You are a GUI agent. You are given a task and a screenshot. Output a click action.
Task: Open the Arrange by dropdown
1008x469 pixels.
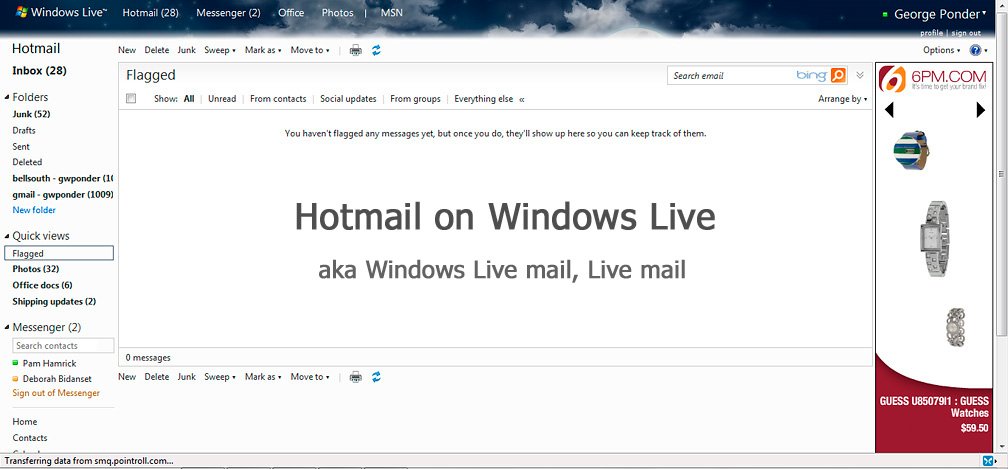click(842, 99)
